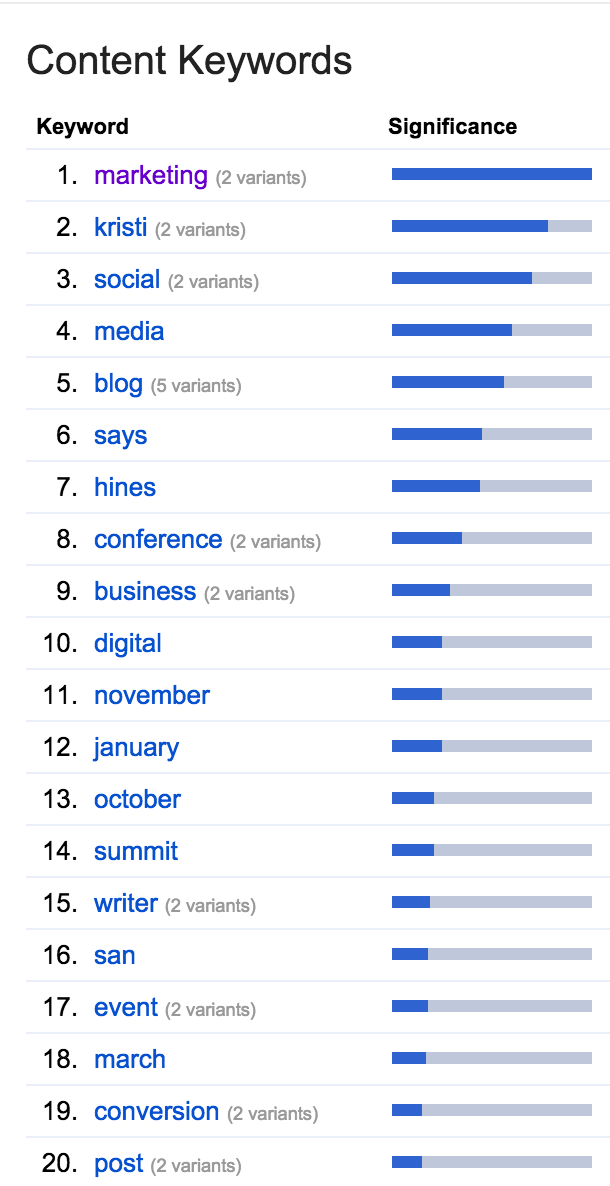Select the writer keyword link
The image size is (610, 1186).
click(x=126, y=903)
